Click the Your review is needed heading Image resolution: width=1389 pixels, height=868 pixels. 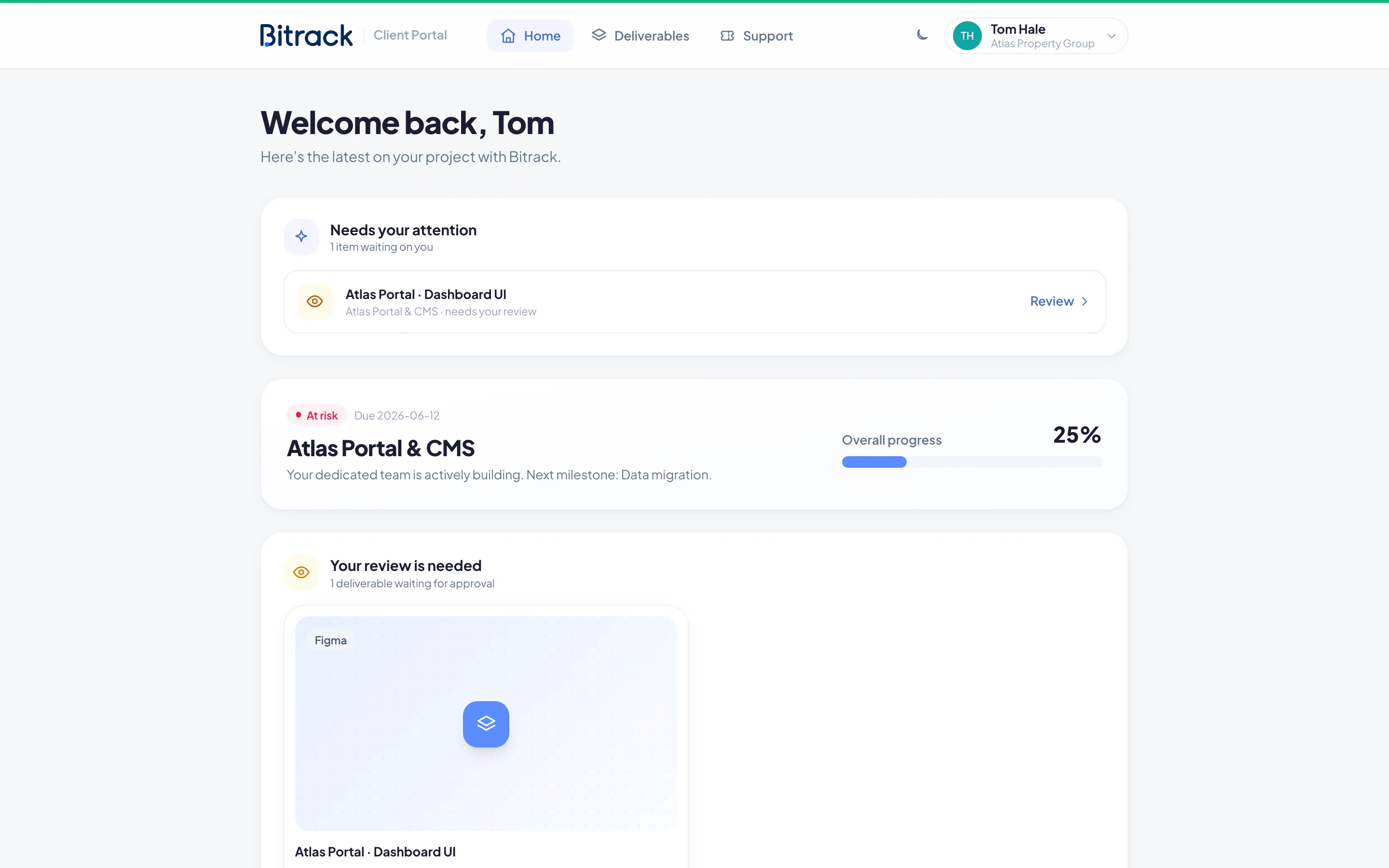click(x=405, y=566)
